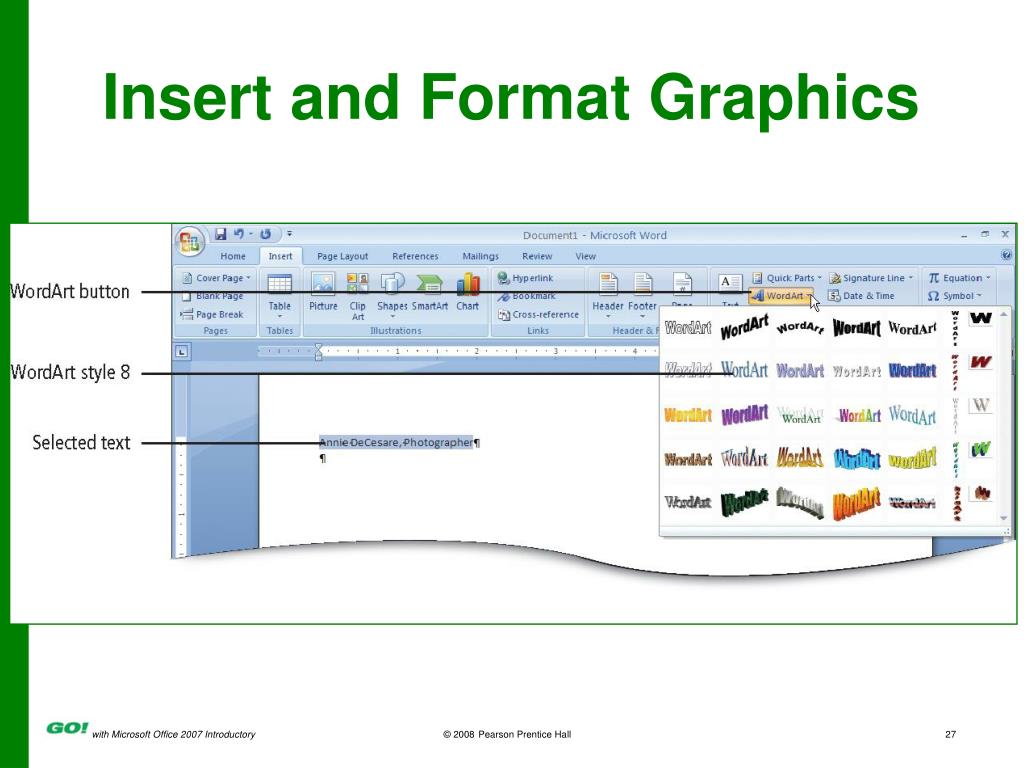Viewport: 1024px width, 768px height.
Task: Redo with the Quick Access repeat icon
Action: tap(266, 234)
